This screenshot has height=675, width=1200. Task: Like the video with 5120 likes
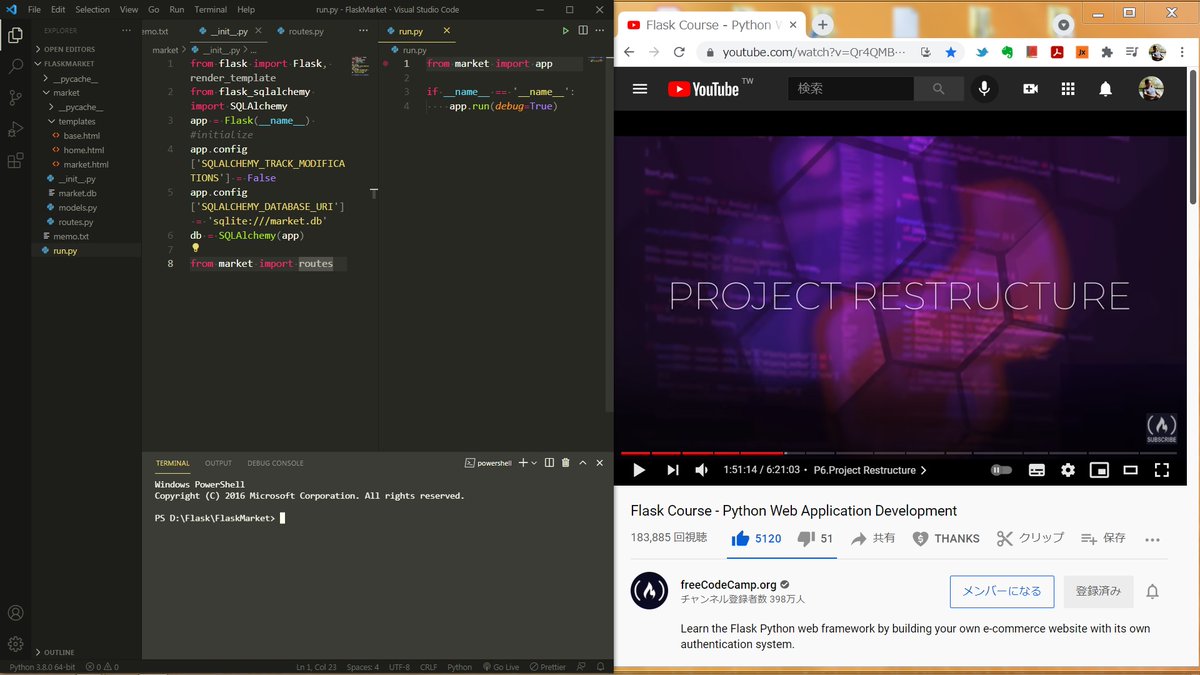756,538
